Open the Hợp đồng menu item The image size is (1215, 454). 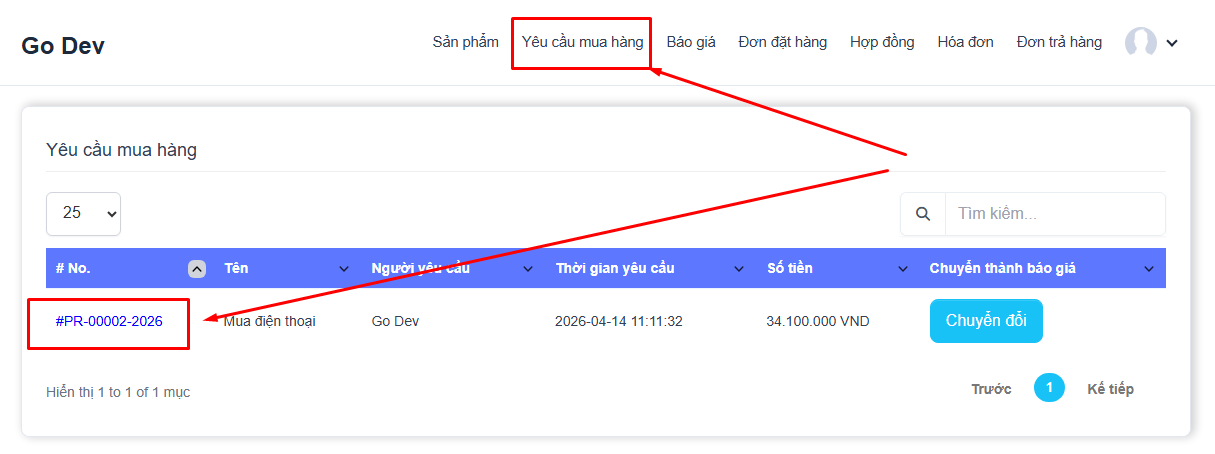882,42
